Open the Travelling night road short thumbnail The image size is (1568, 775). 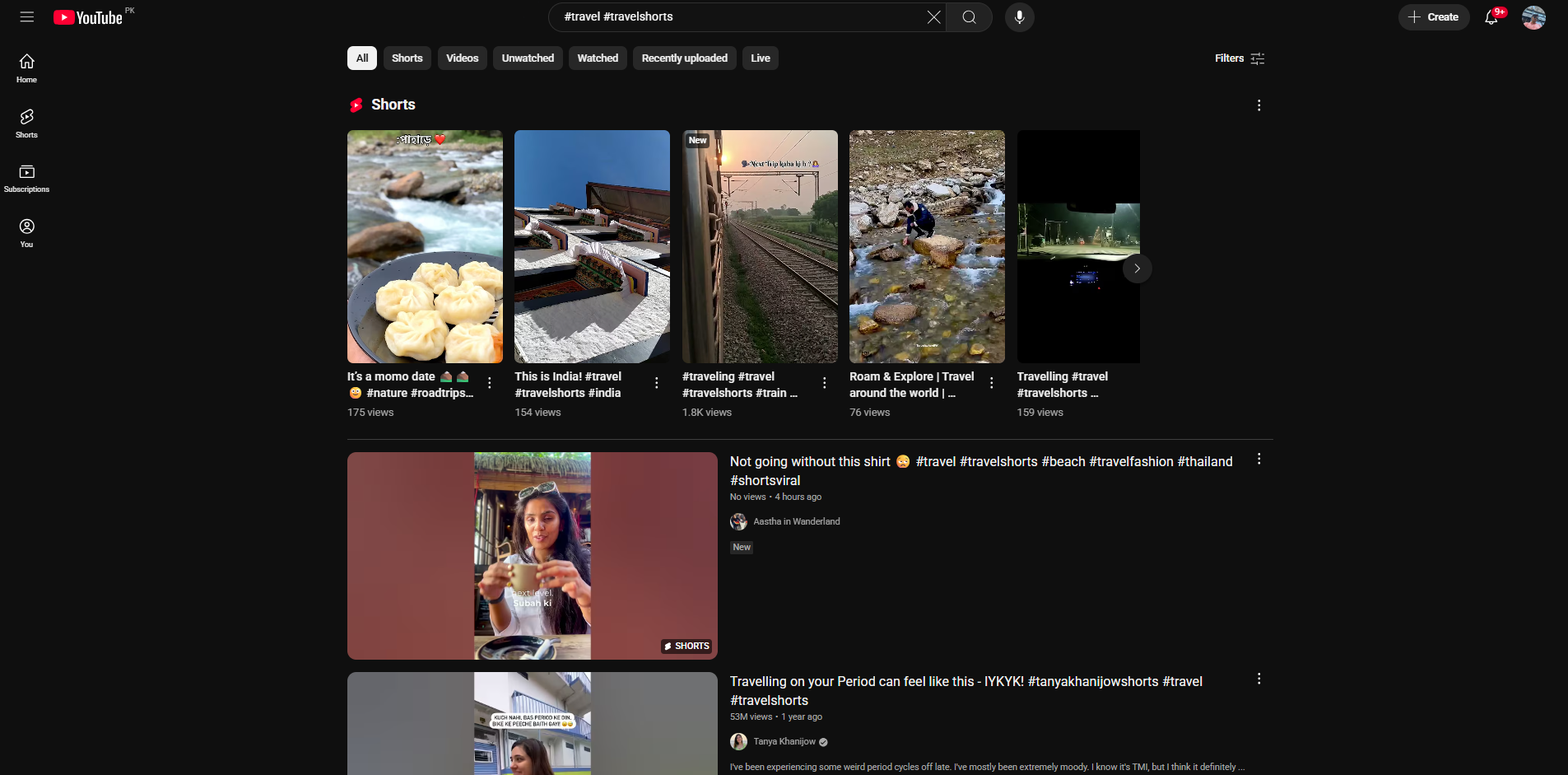point(1078,246)
